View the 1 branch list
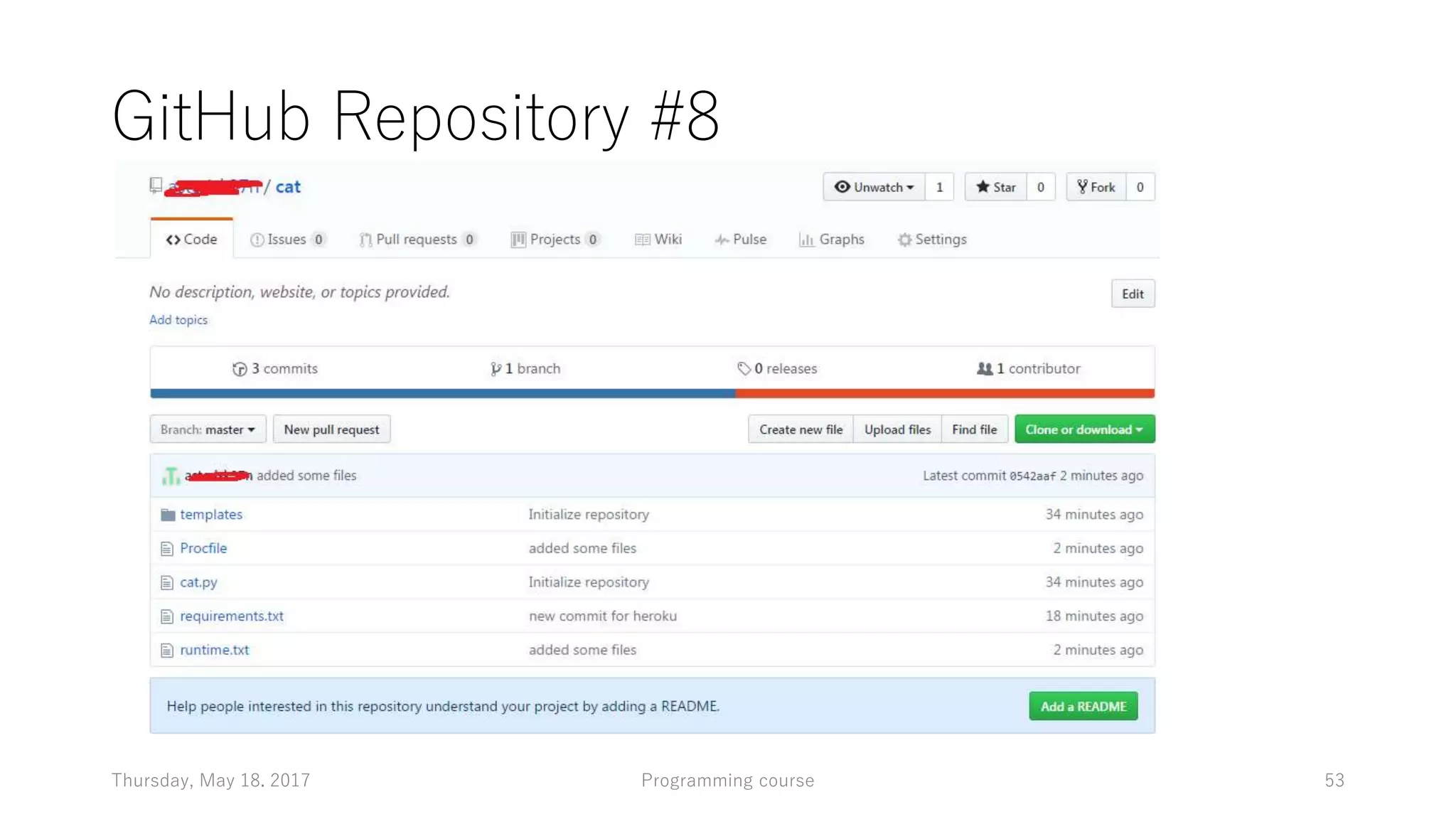 525,368
